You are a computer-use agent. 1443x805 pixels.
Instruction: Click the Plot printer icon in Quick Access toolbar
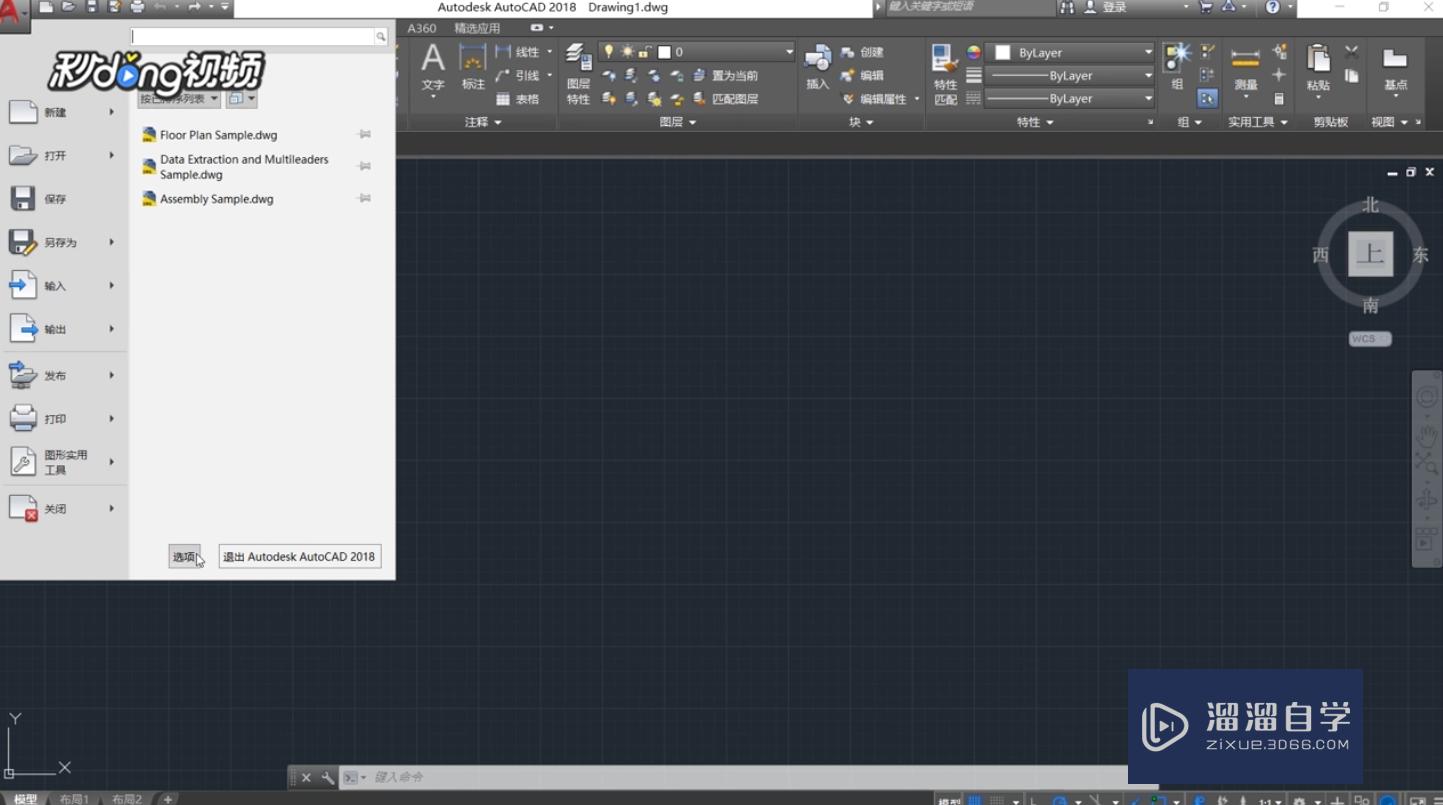pyautogui.click(x=137, y=7)
